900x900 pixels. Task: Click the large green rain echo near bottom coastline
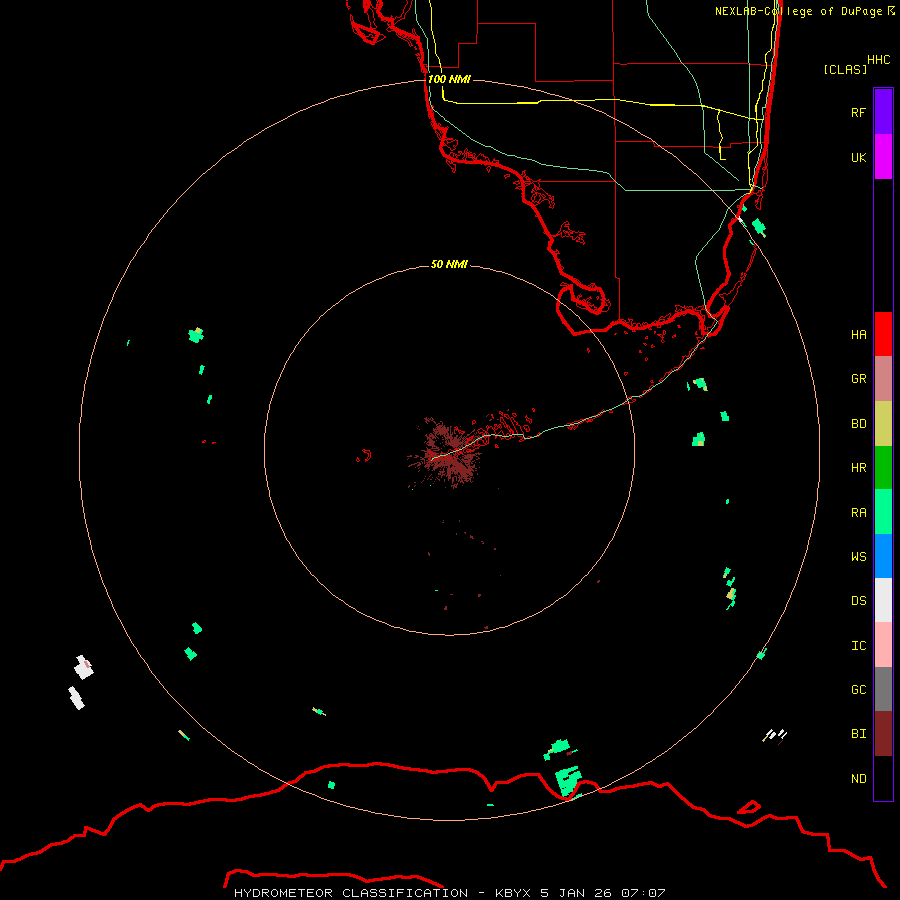tap(568, 781)
